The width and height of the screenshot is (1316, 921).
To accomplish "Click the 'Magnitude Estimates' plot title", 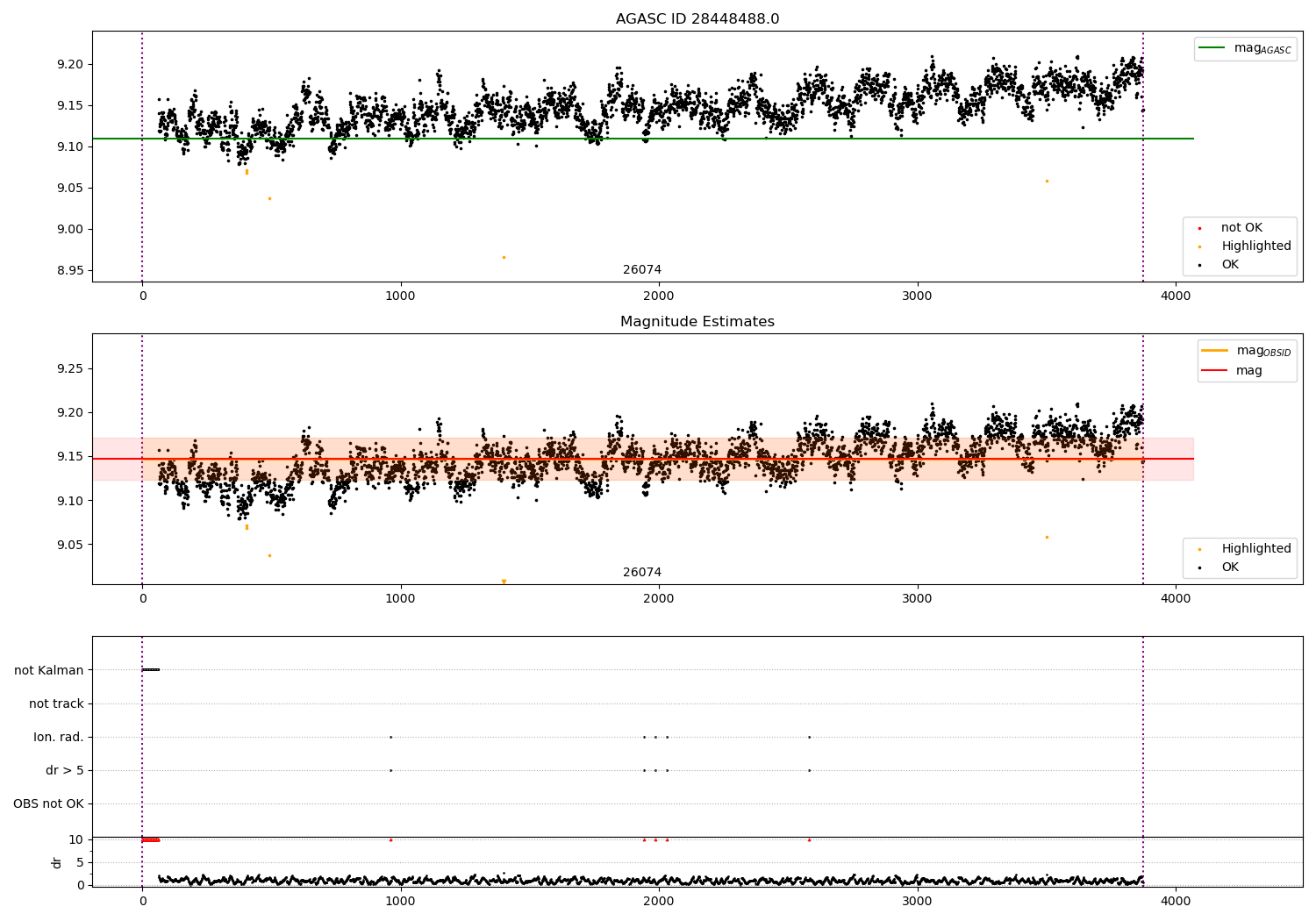I will pyautogui.click(x=697, y=322).
